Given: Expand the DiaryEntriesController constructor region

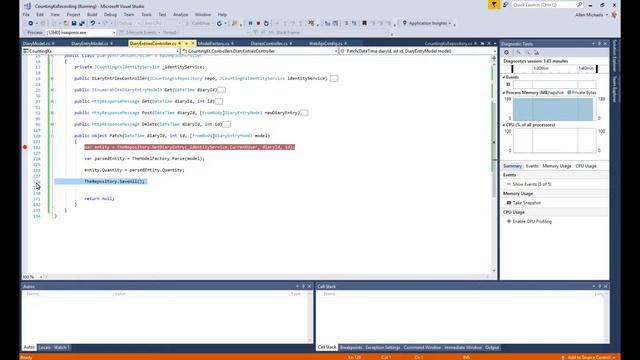Looking at the screenshot, I should [52, 78].
